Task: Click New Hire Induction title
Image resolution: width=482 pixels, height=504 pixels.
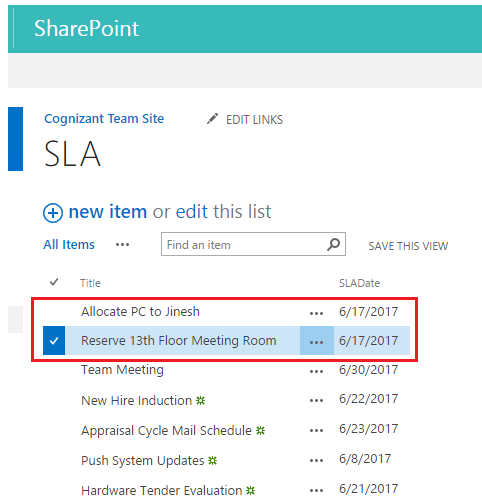Action: (x=137, y=400)
